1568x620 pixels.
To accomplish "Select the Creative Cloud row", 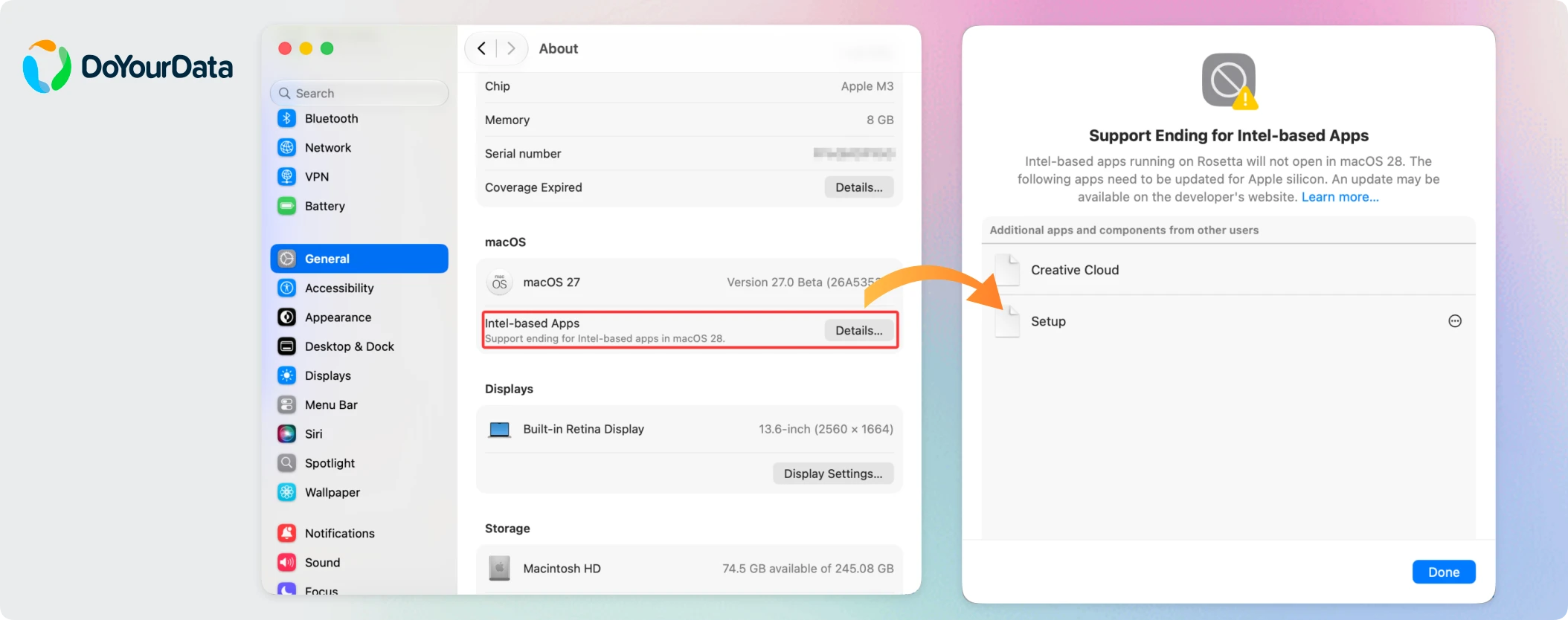I will [x=1229, y=270].
